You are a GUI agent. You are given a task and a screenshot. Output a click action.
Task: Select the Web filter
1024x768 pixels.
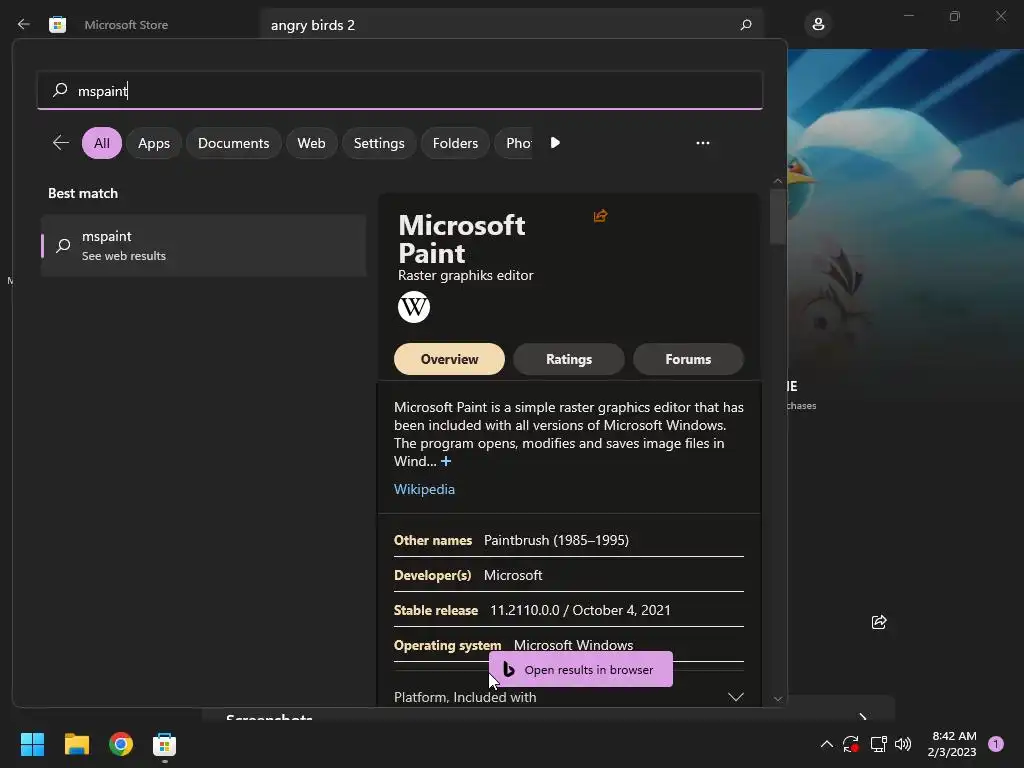pyautogui.click(x=312, y=143)
